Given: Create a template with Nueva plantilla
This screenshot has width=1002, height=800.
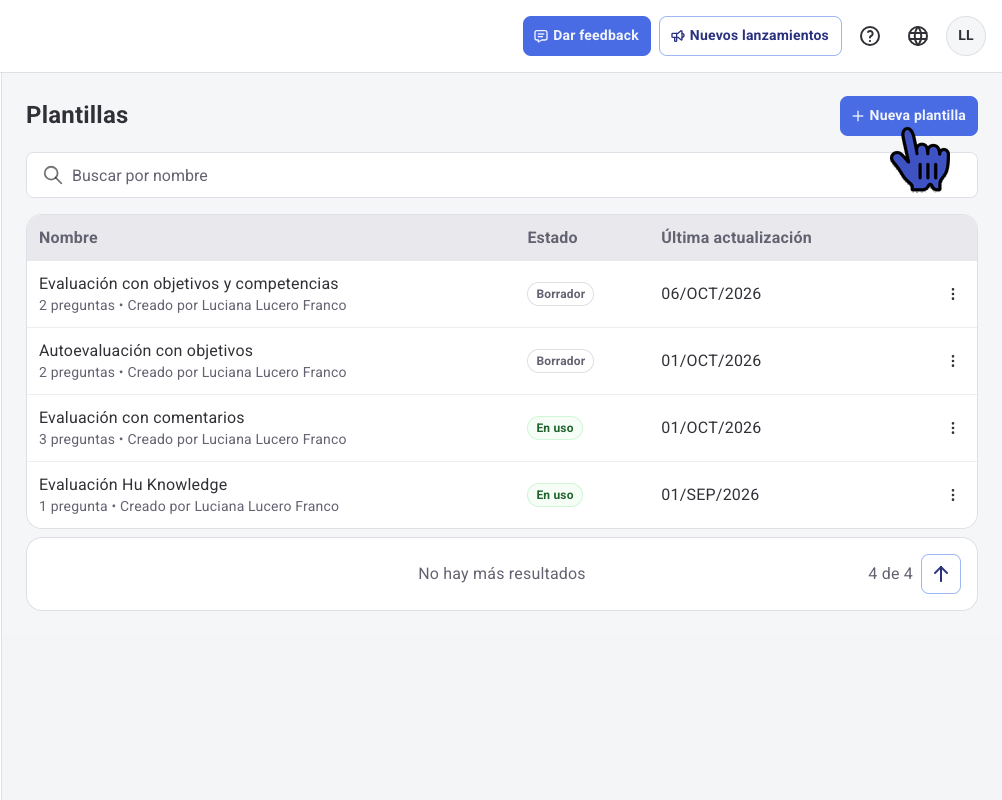Looking at the screenshot, I should point(909,116).
